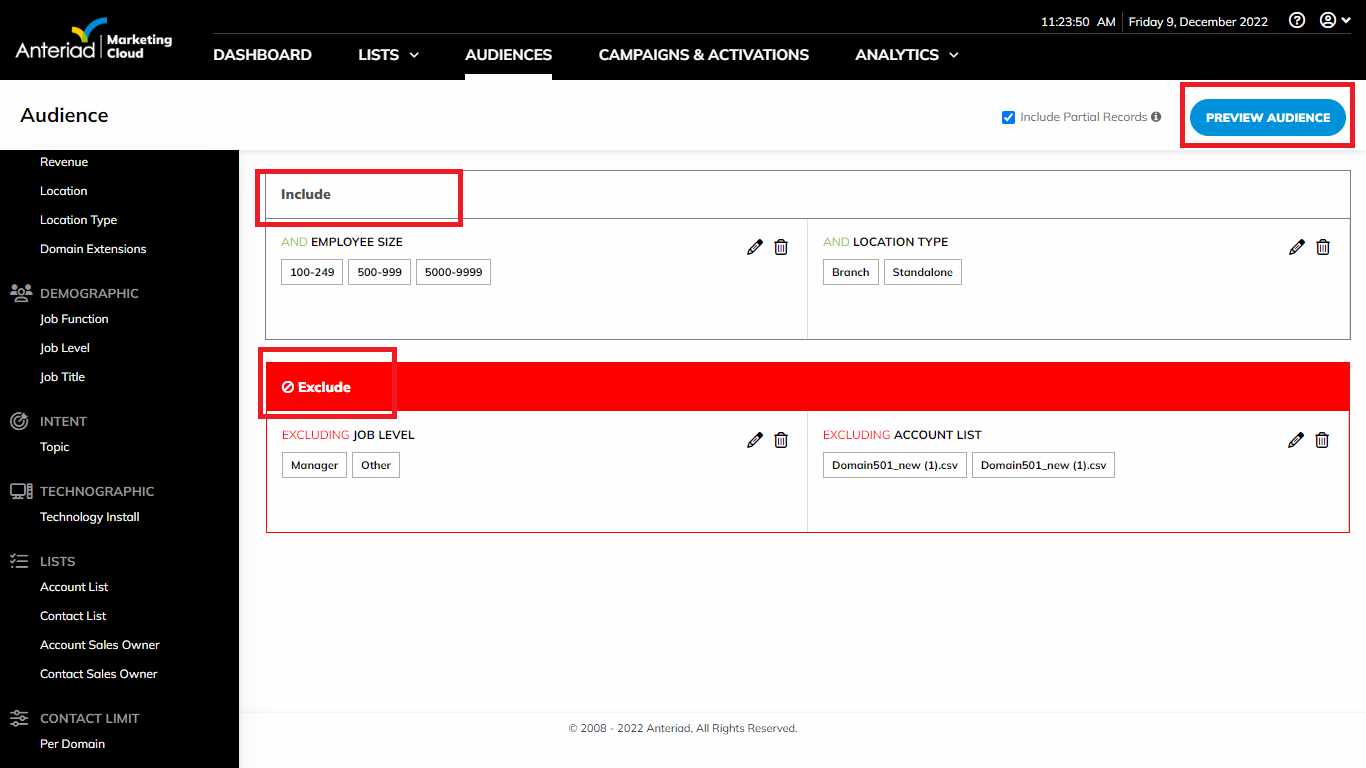Expand the Analytics dropdown in top navigation
Image resolution: width=1366 pixels, height=768 pixels.
coord(906,55)
